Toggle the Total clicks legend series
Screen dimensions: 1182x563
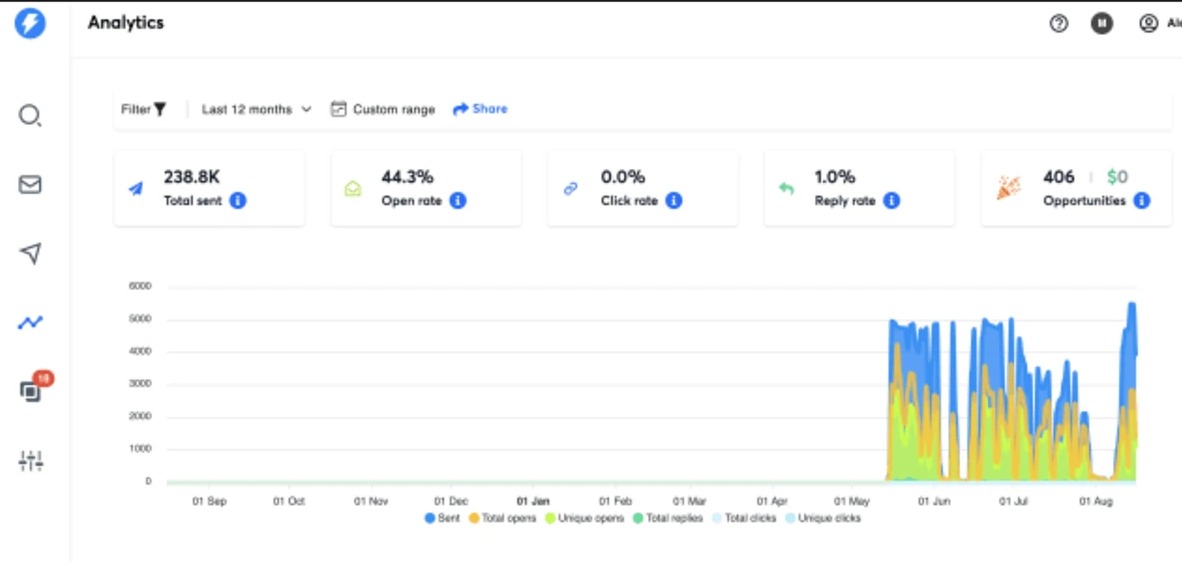click(744, 519)
